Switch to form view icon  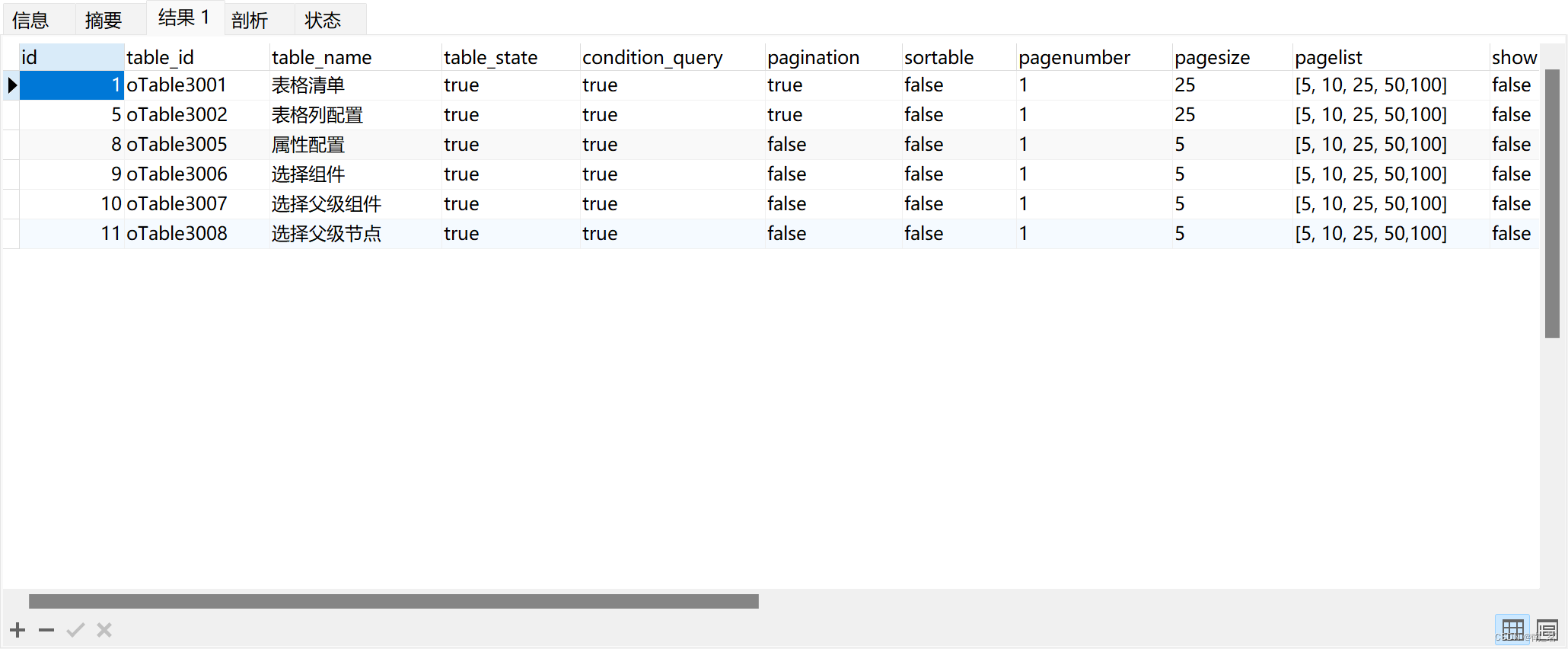[1547, 630]
